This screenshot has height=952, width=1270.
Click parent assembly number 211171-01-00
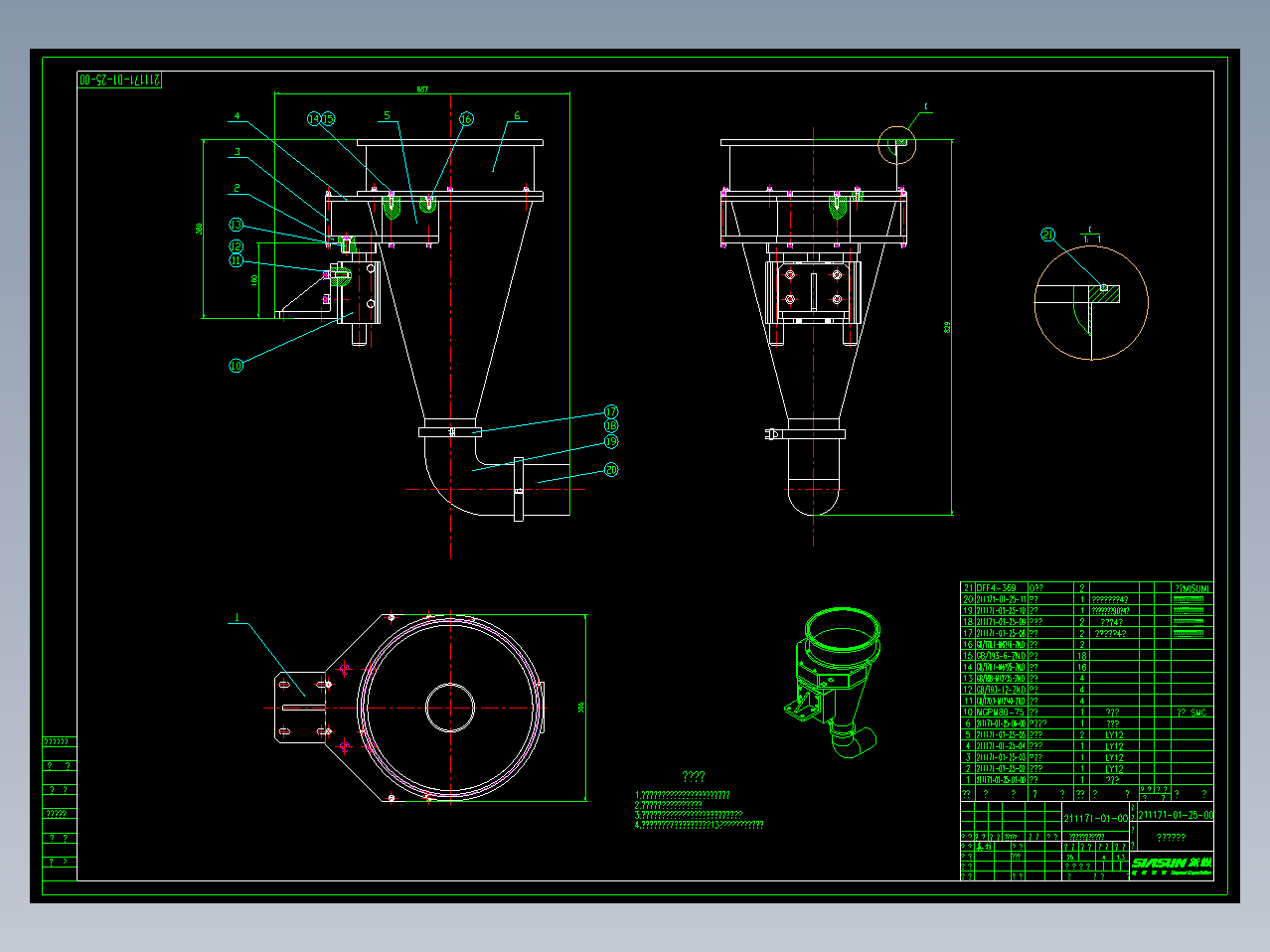(1096, 819)
